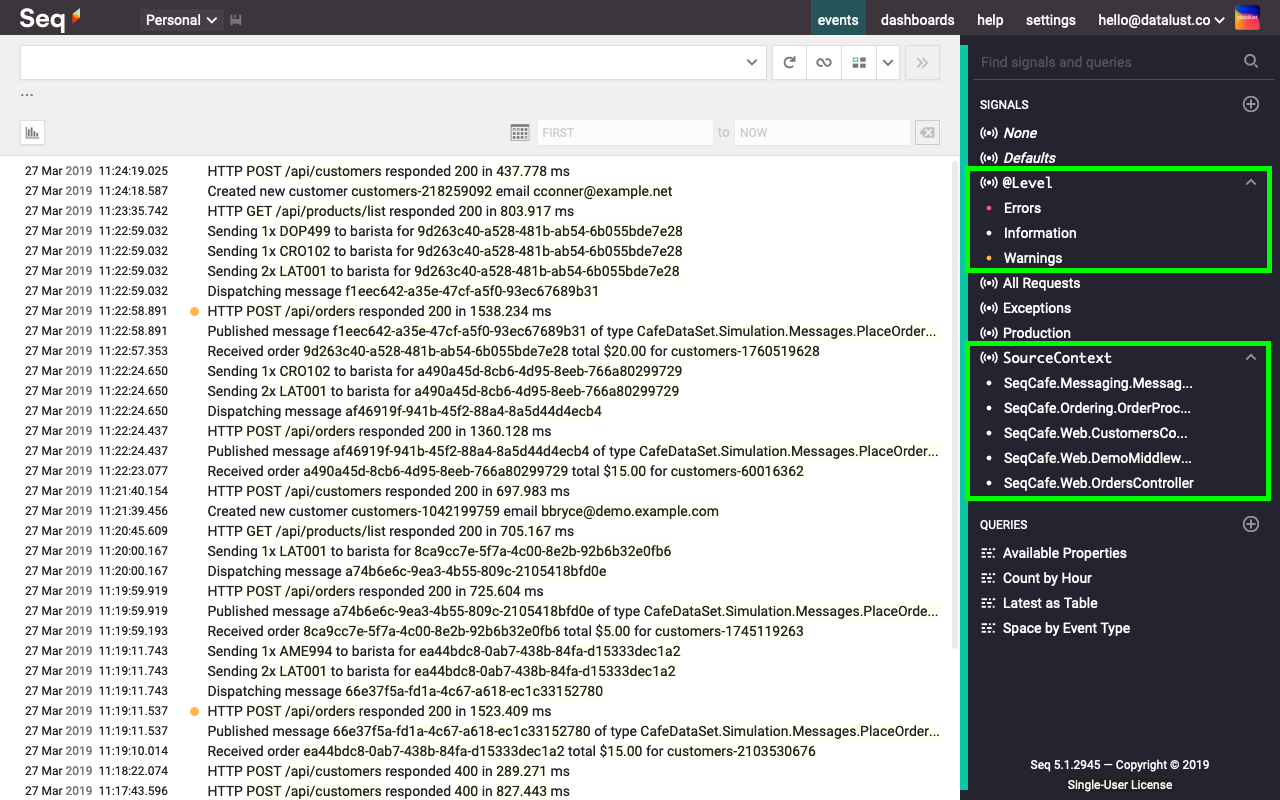Run the Available Properties query
The height and width of the screenshot is (800, 1280).
[x=1065, y=553]
